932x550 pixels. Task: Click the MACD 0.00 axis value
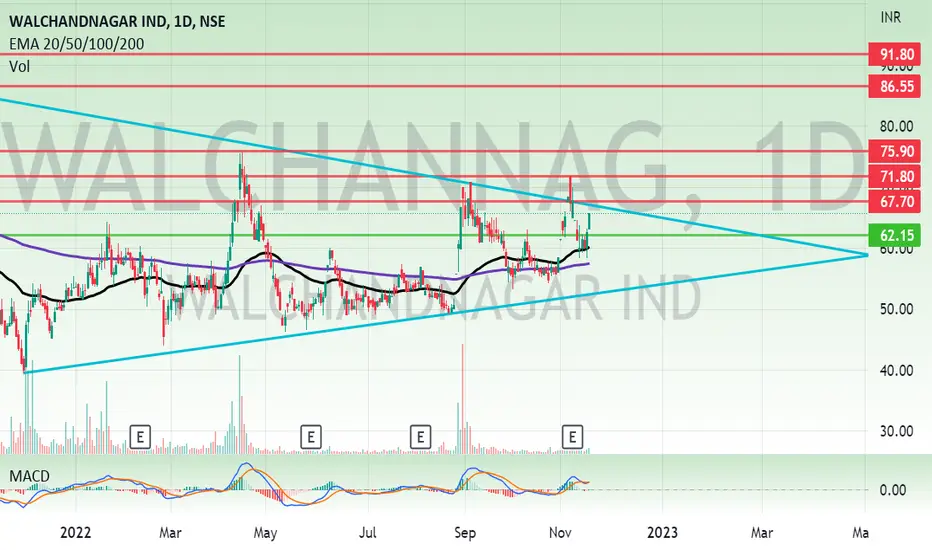coord(892,490)
